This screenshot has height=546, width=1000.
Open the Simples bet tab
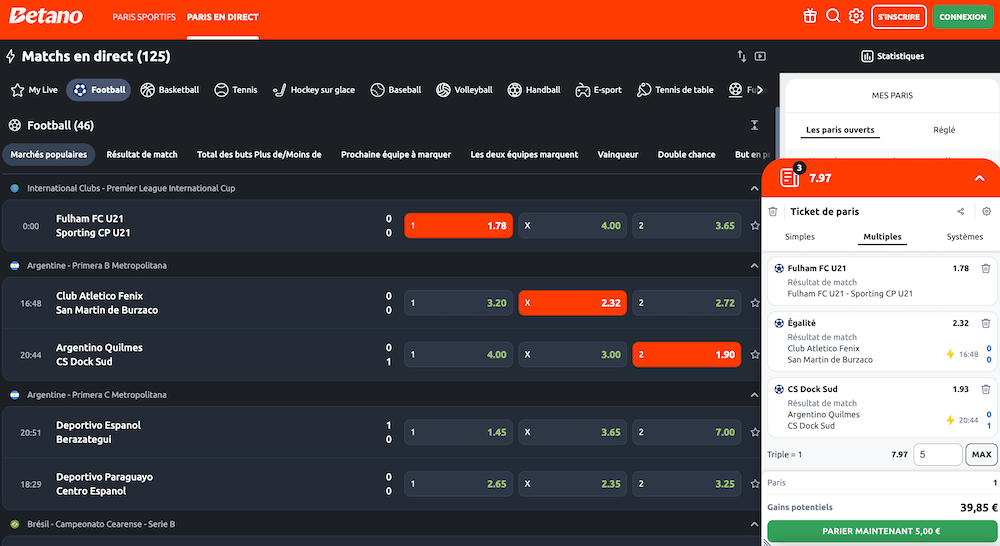[800, 237]
